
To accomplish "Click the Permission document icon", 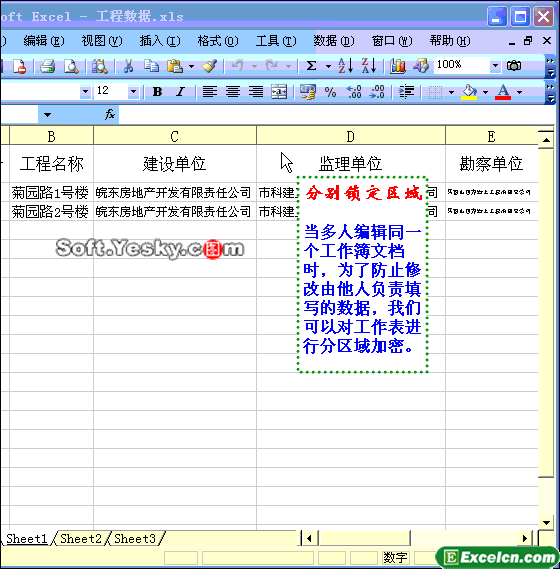I will 19,66.
